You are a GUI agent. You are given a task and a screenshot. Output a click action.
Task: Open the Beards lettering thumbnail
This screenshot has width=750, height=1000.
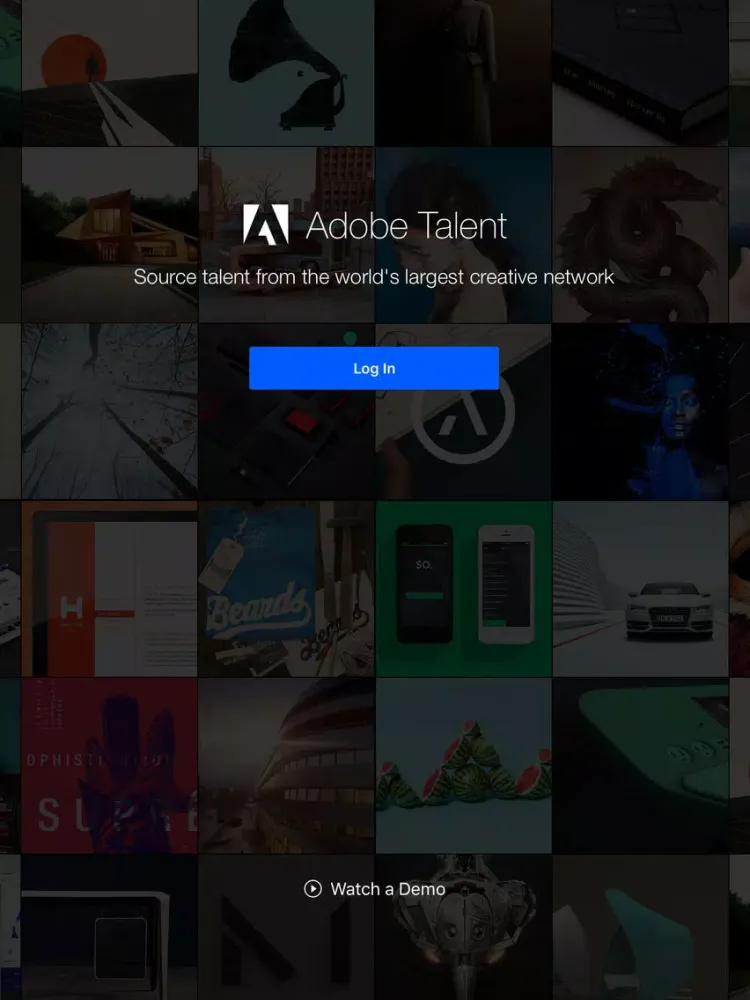coord(286,589)
